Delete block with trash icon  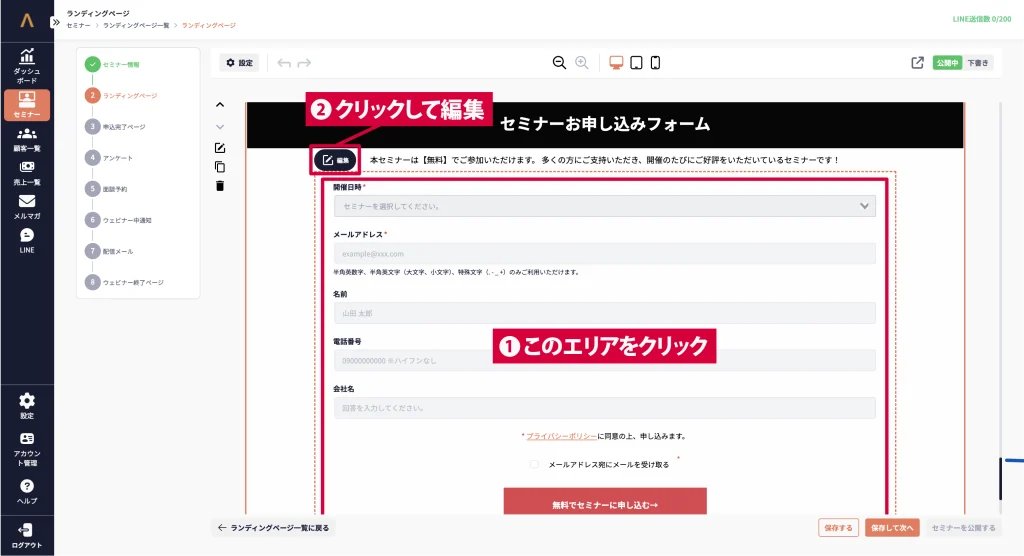click(220, 185)
